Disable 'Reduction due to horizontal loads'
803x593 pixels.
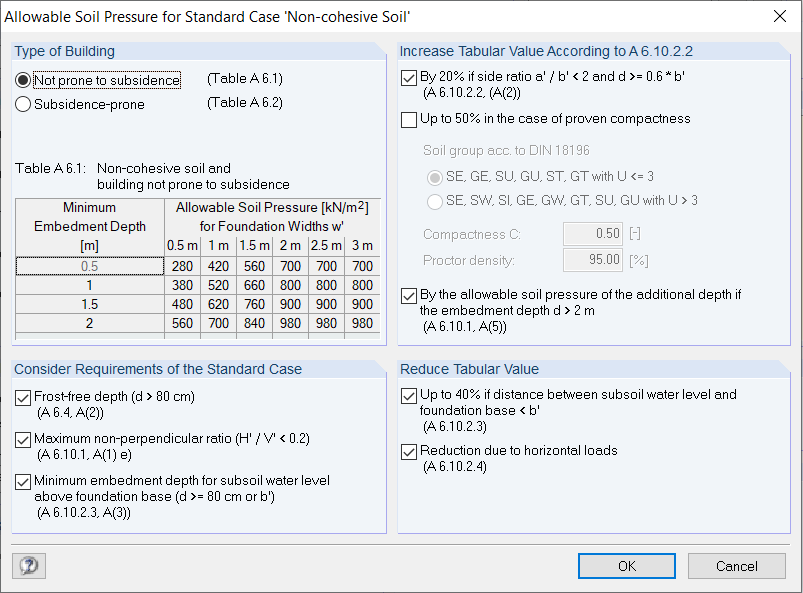[408, 452]
